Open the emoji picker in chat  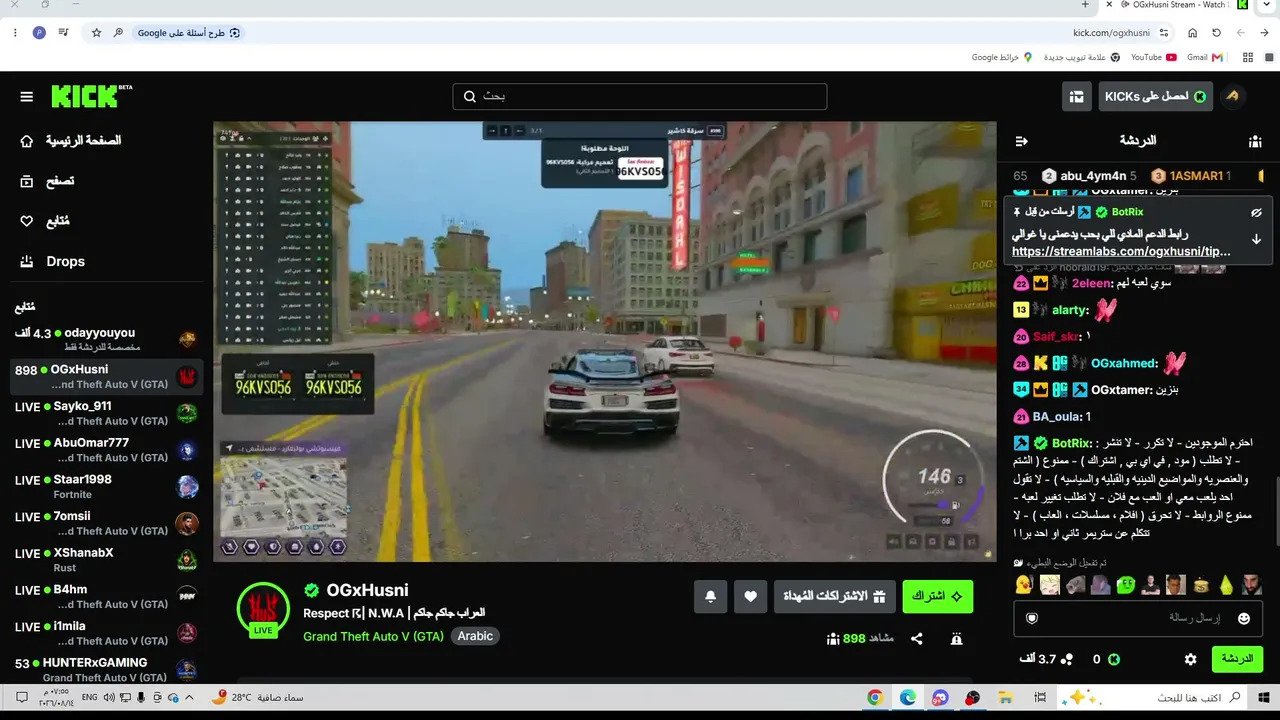(1244, 618)
